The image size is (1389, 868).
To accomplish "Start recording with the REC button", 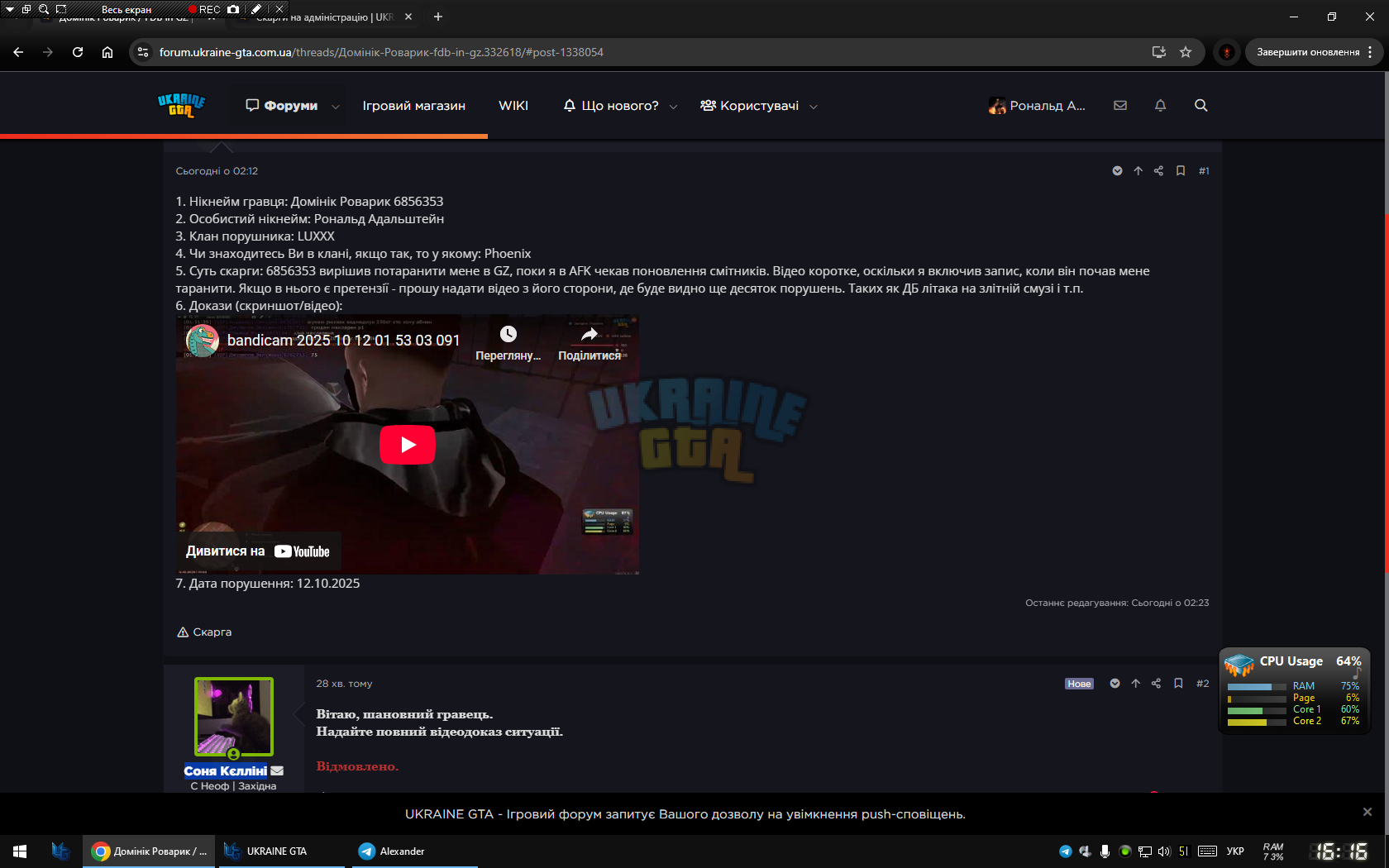I will (204, 9).
